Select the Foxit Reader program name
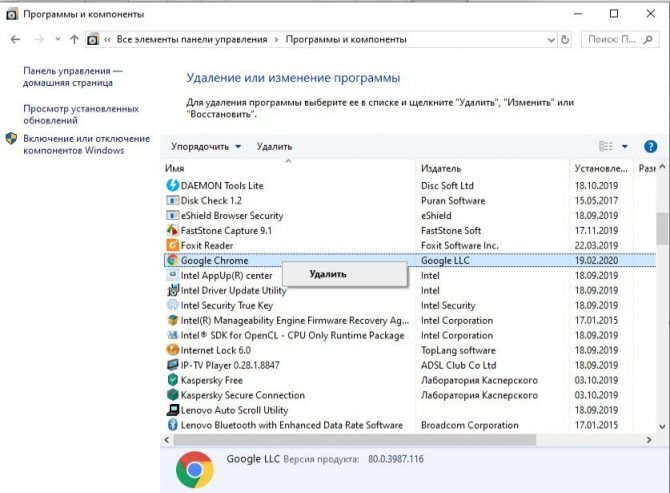This screenshot has height=493, width=670. tap(207, 245)
